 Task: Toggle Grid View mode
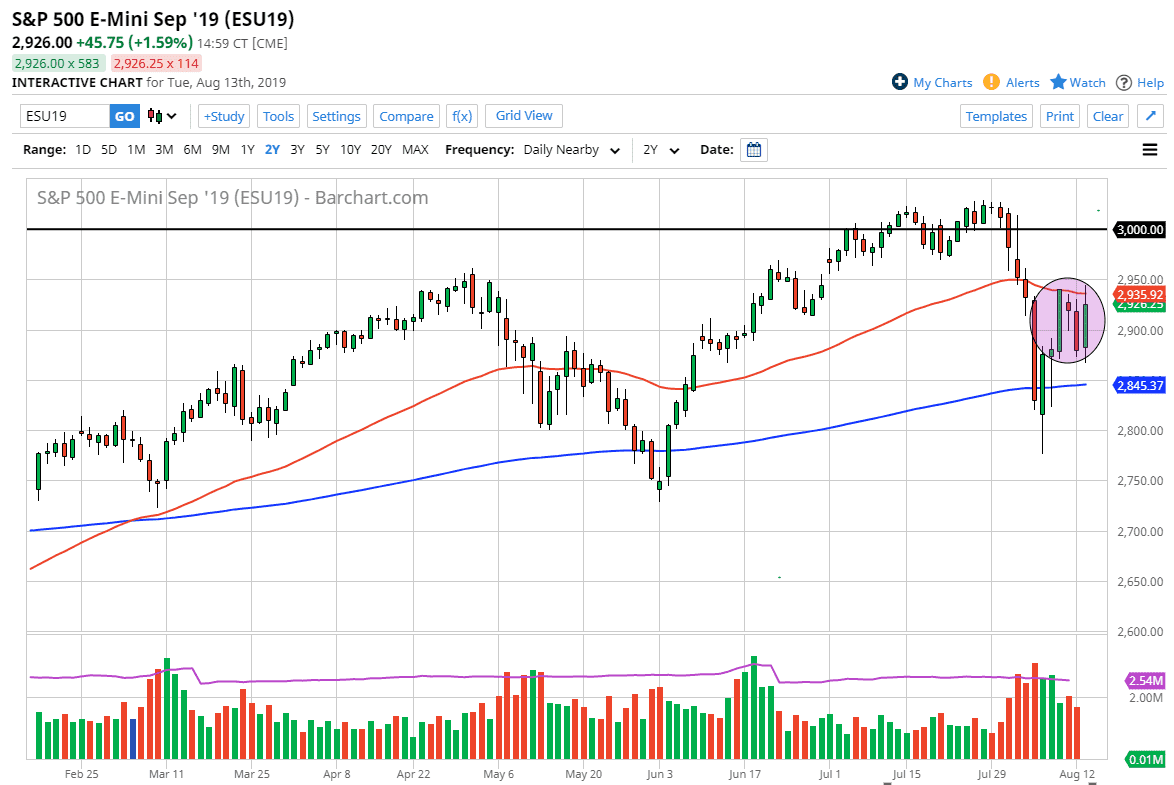[523, 116]
